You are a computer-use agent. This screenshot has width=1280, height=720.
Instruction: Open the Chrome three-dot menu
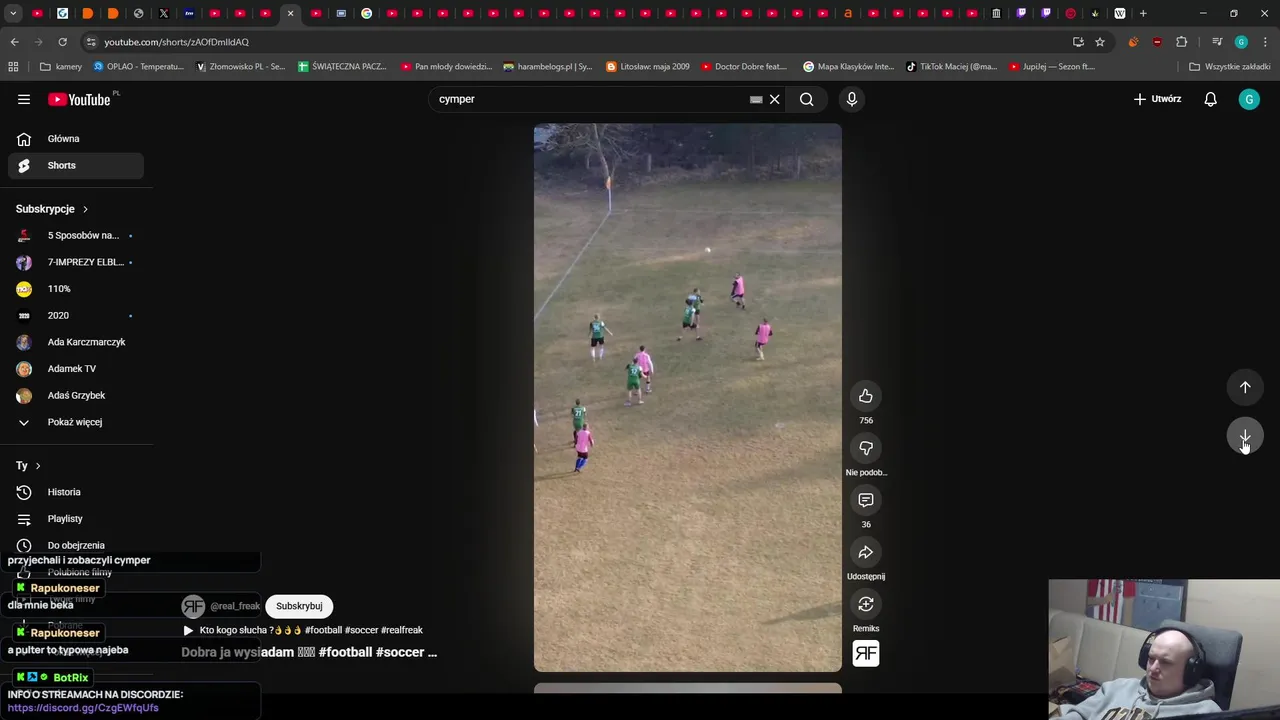click(x=1266, y=42)
